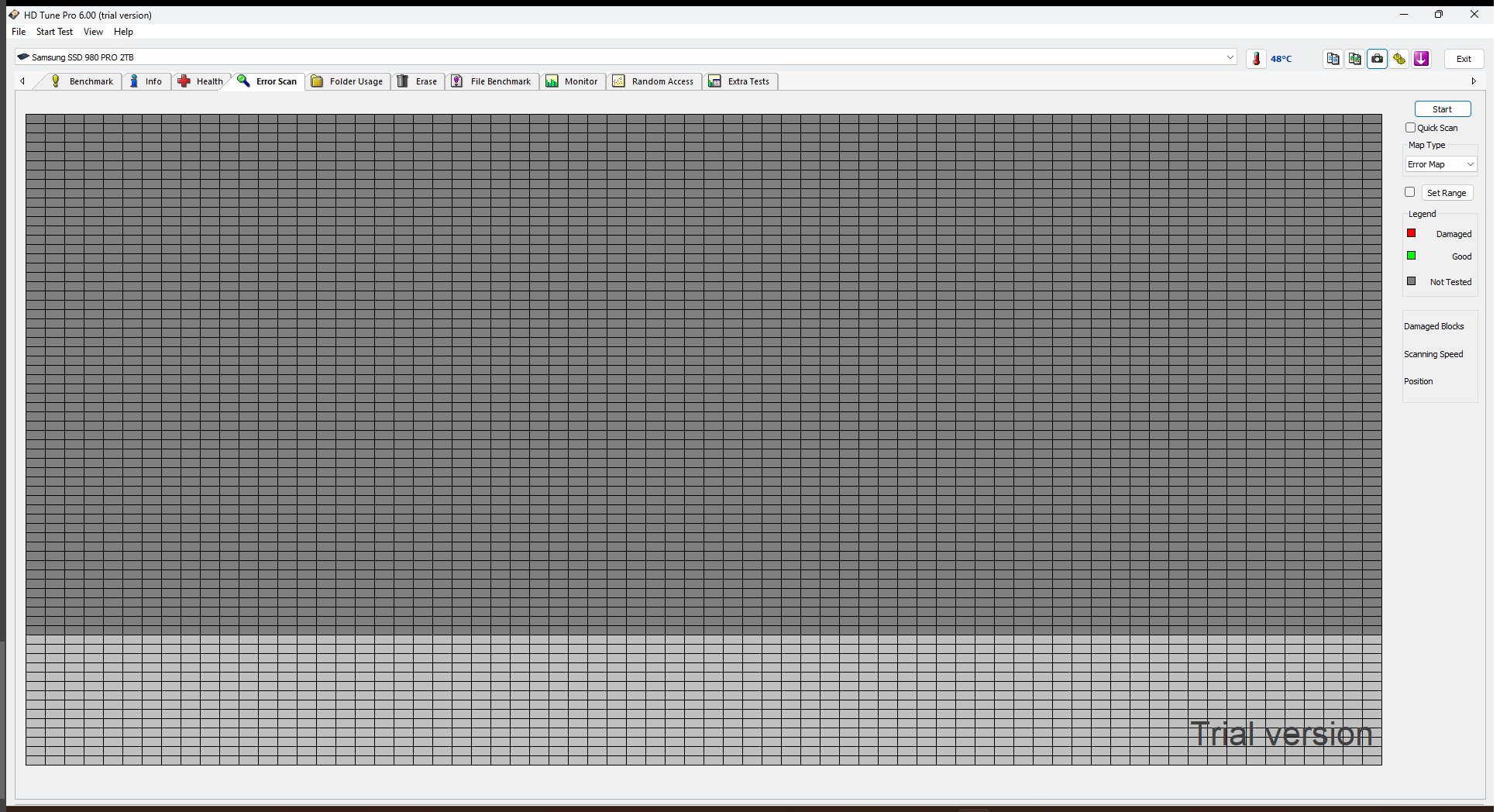Switch to the Extra Tests tab

point(740,81)
